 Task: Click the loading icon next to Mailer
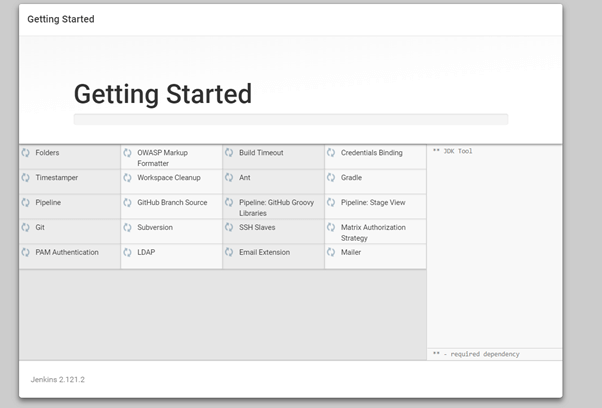pos(331,253)
